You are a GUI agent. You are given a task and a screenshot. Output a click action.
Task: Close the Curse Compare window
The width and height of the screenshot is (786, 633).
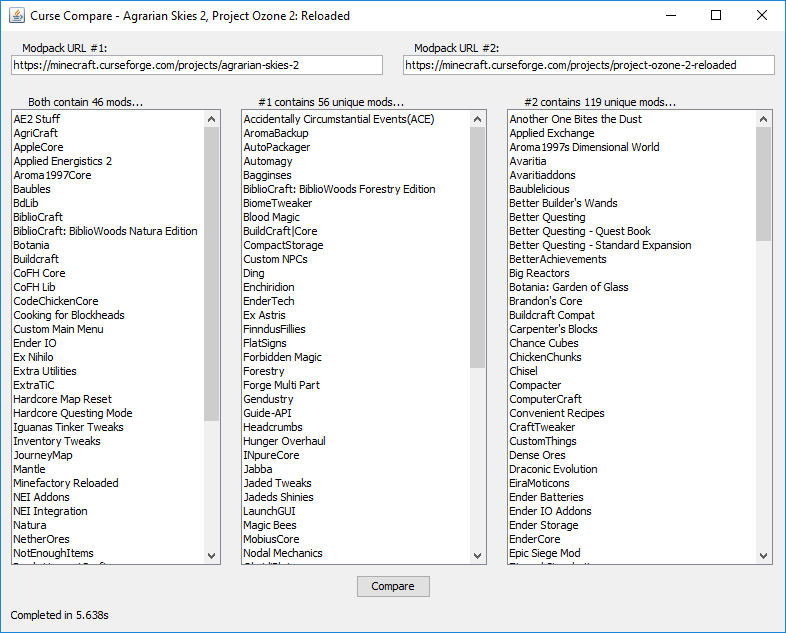pyautogui.click(x=762, y=16)
